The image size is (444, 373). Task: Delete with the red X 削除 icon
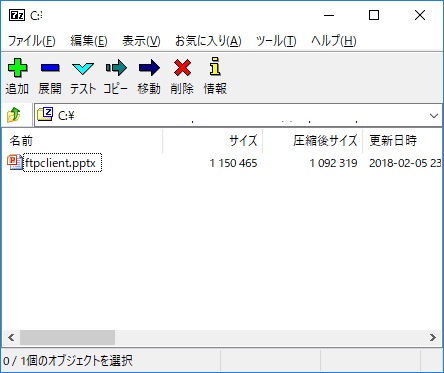click(x=182, y=68)
